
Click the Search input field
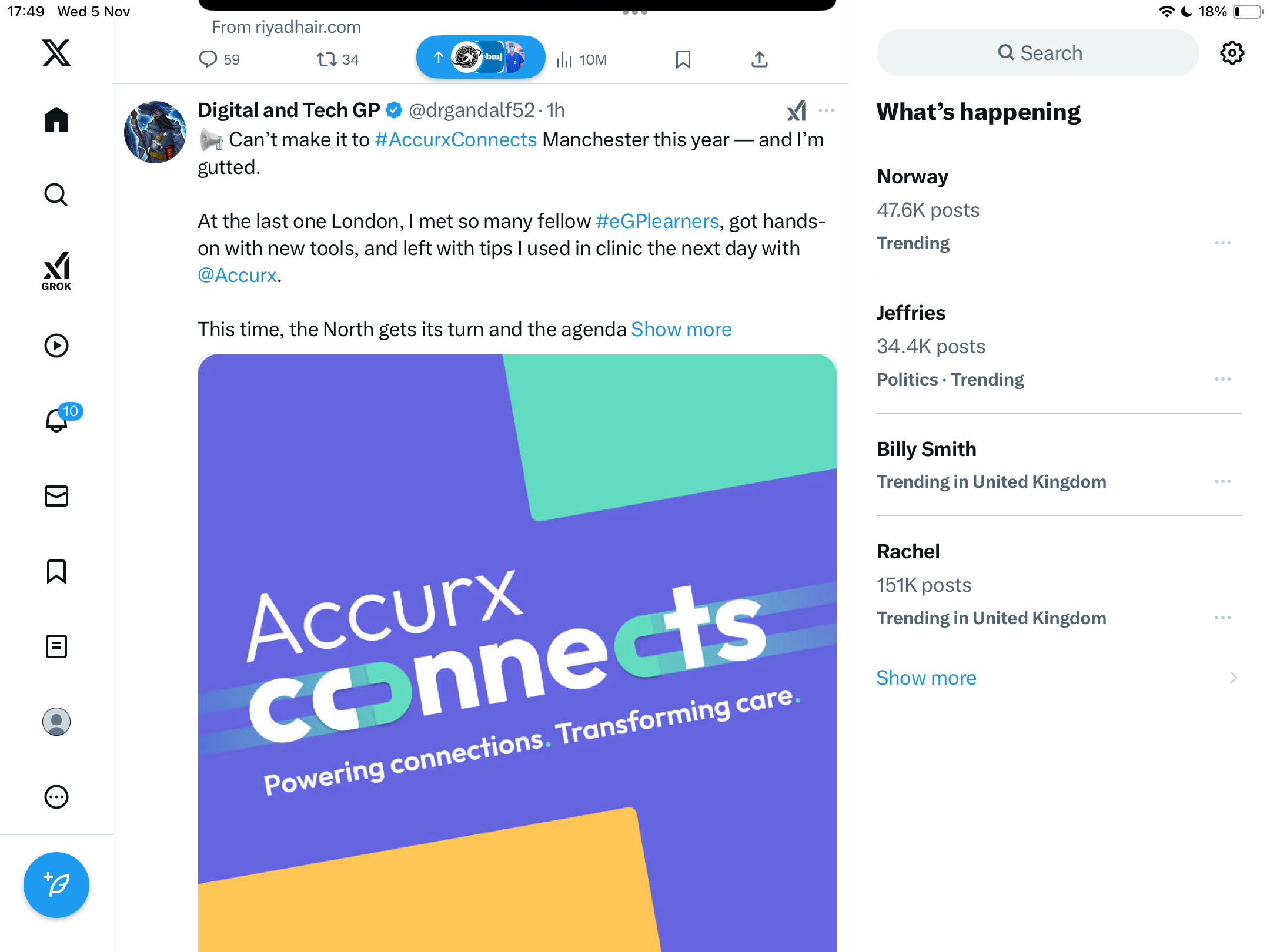point(1038,53)
